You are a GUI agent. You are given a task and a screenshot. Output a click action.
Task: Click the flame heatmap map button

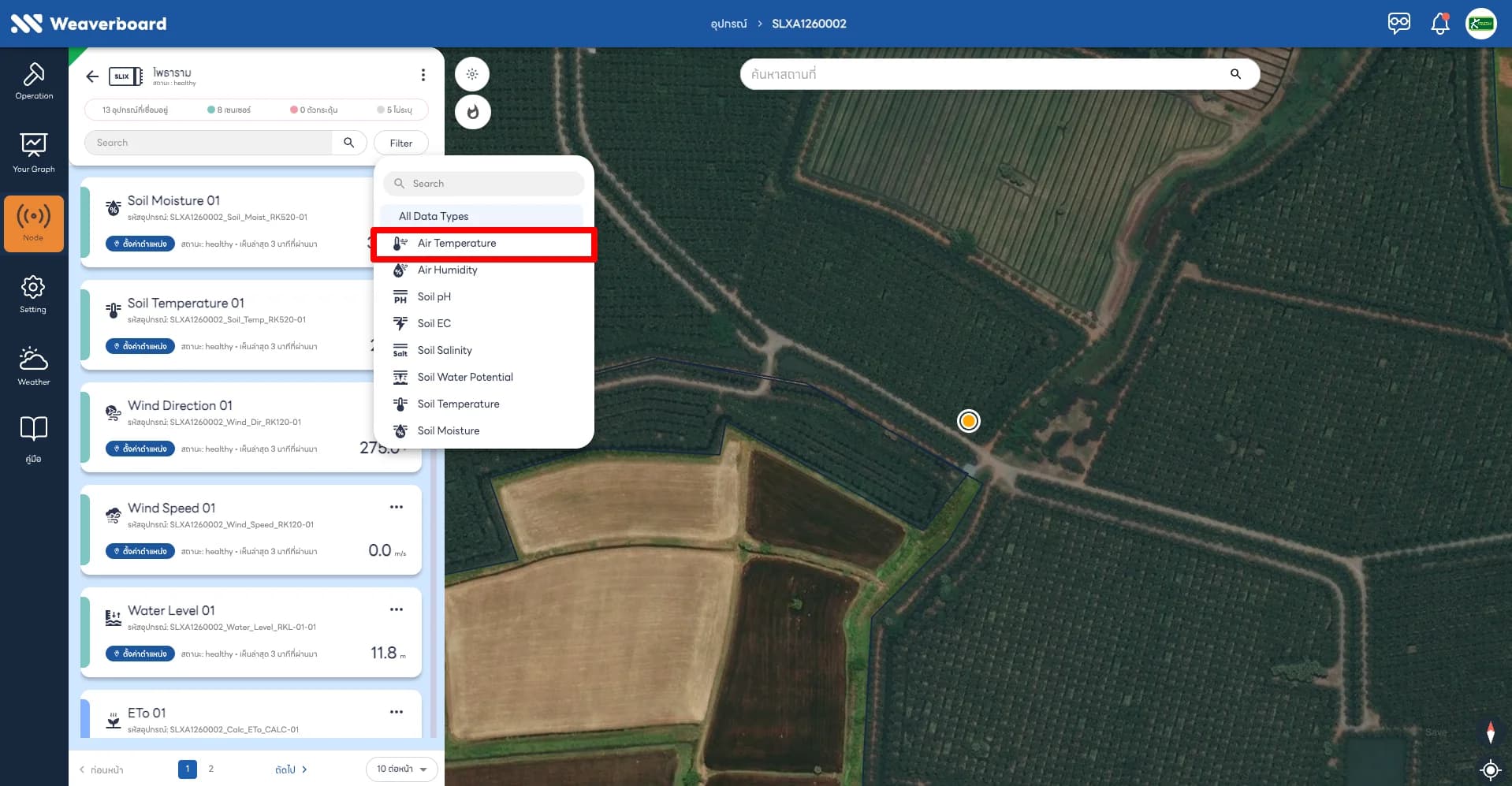coord(473,112)
